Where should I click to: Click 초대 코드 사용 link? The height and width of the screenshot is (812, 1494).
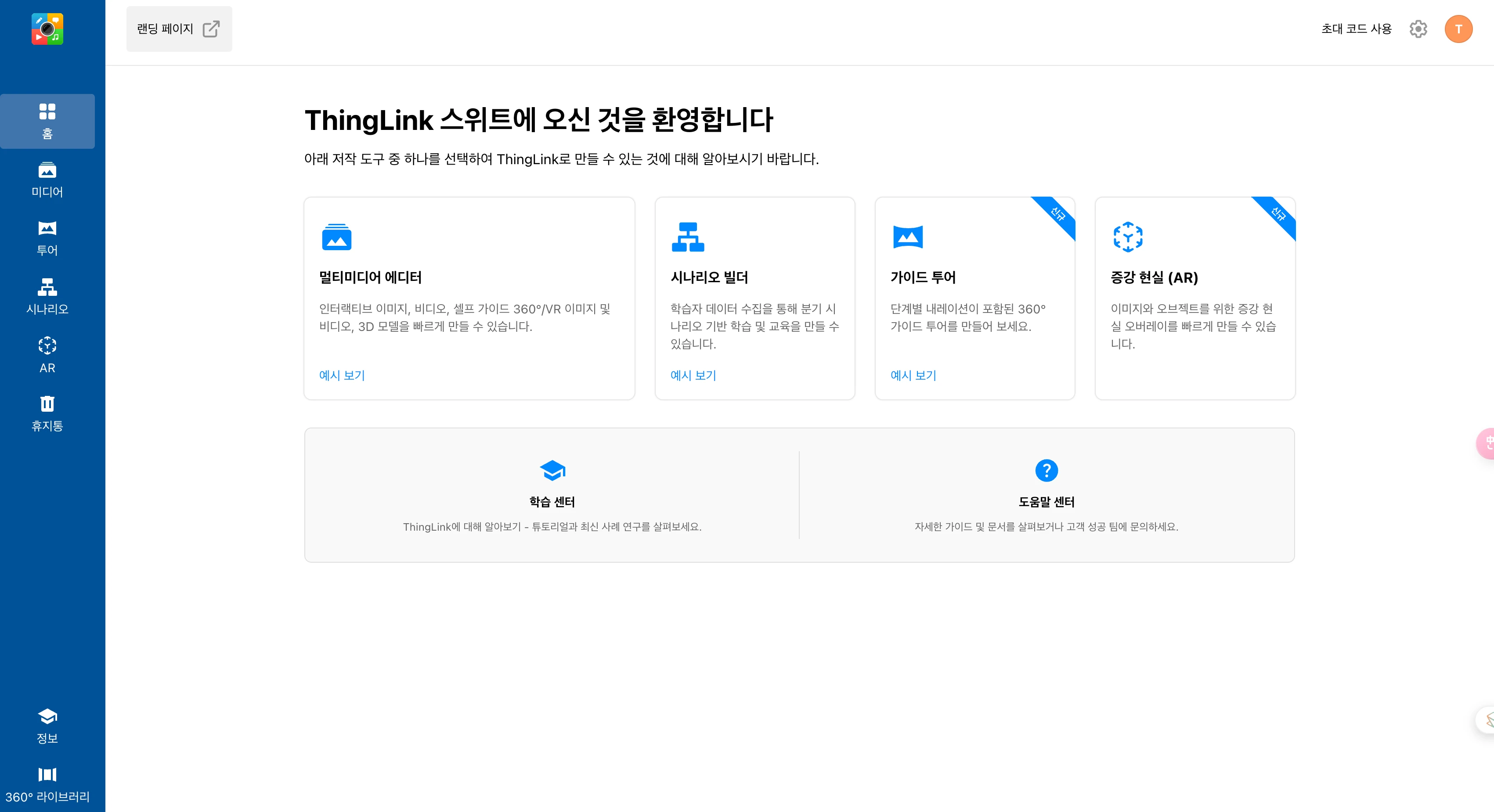(1356, 29)
